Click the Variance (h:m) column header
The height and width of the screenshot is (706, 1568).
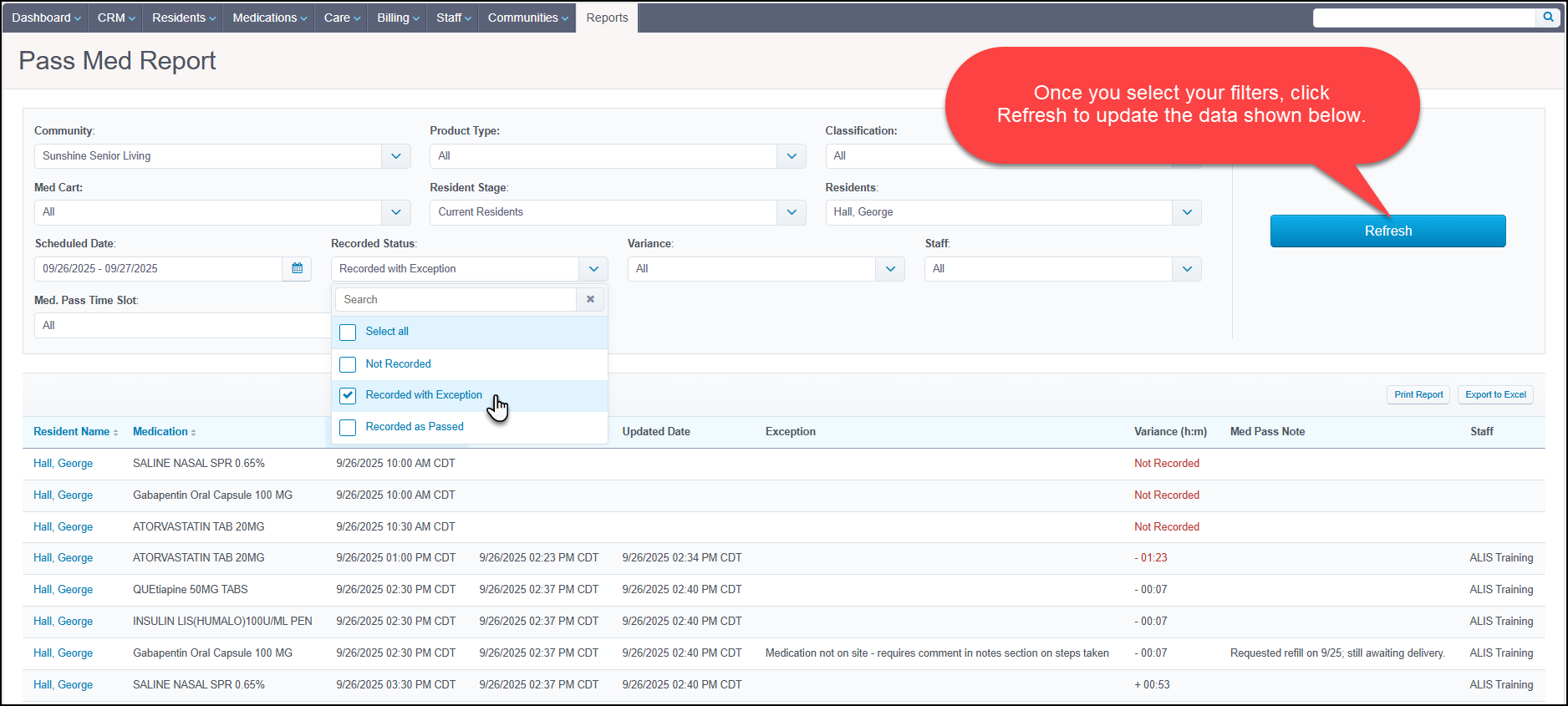[x=1170, y=432]
